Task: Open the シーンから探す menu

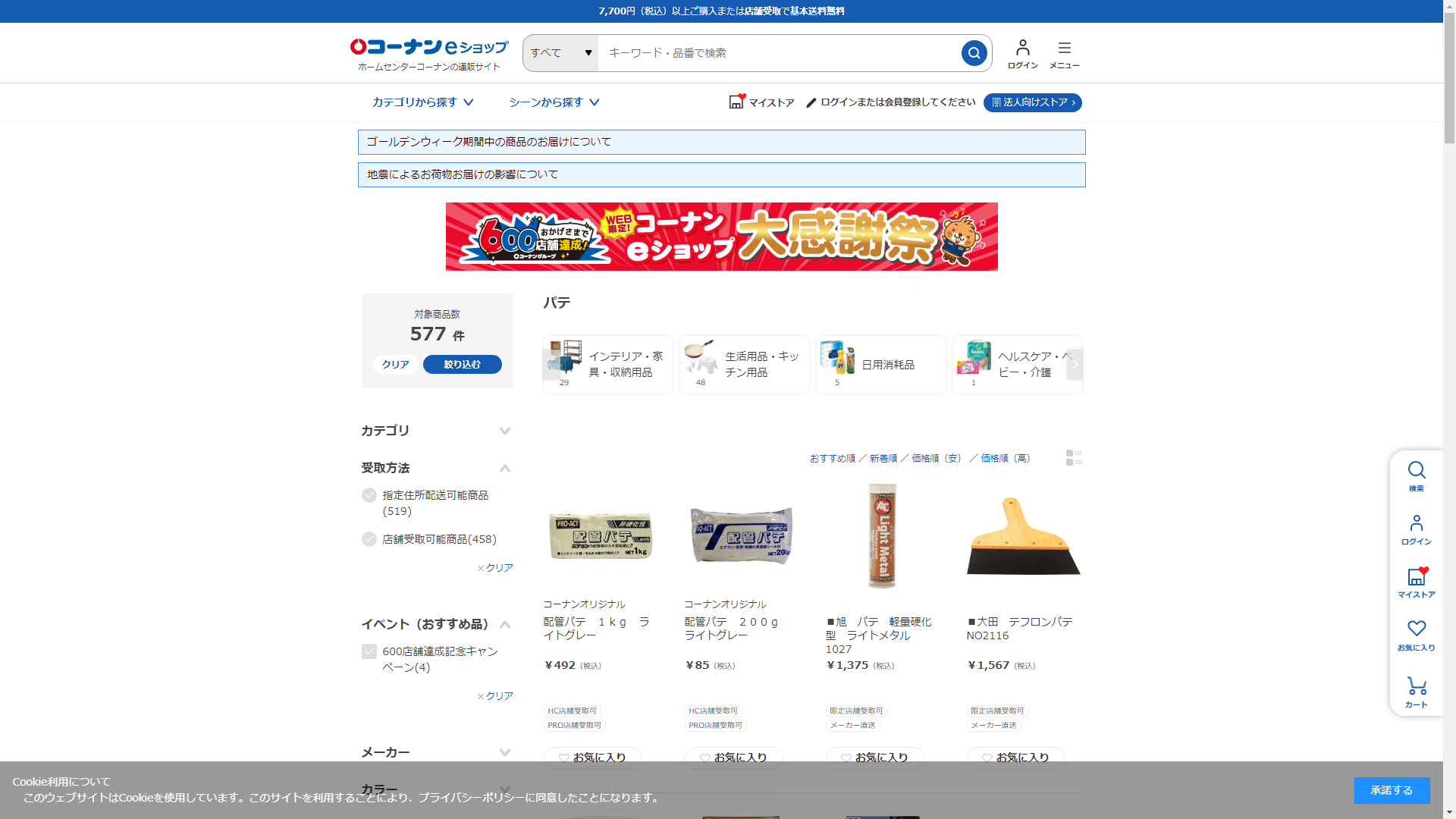Action: click(x=554, y=102)
